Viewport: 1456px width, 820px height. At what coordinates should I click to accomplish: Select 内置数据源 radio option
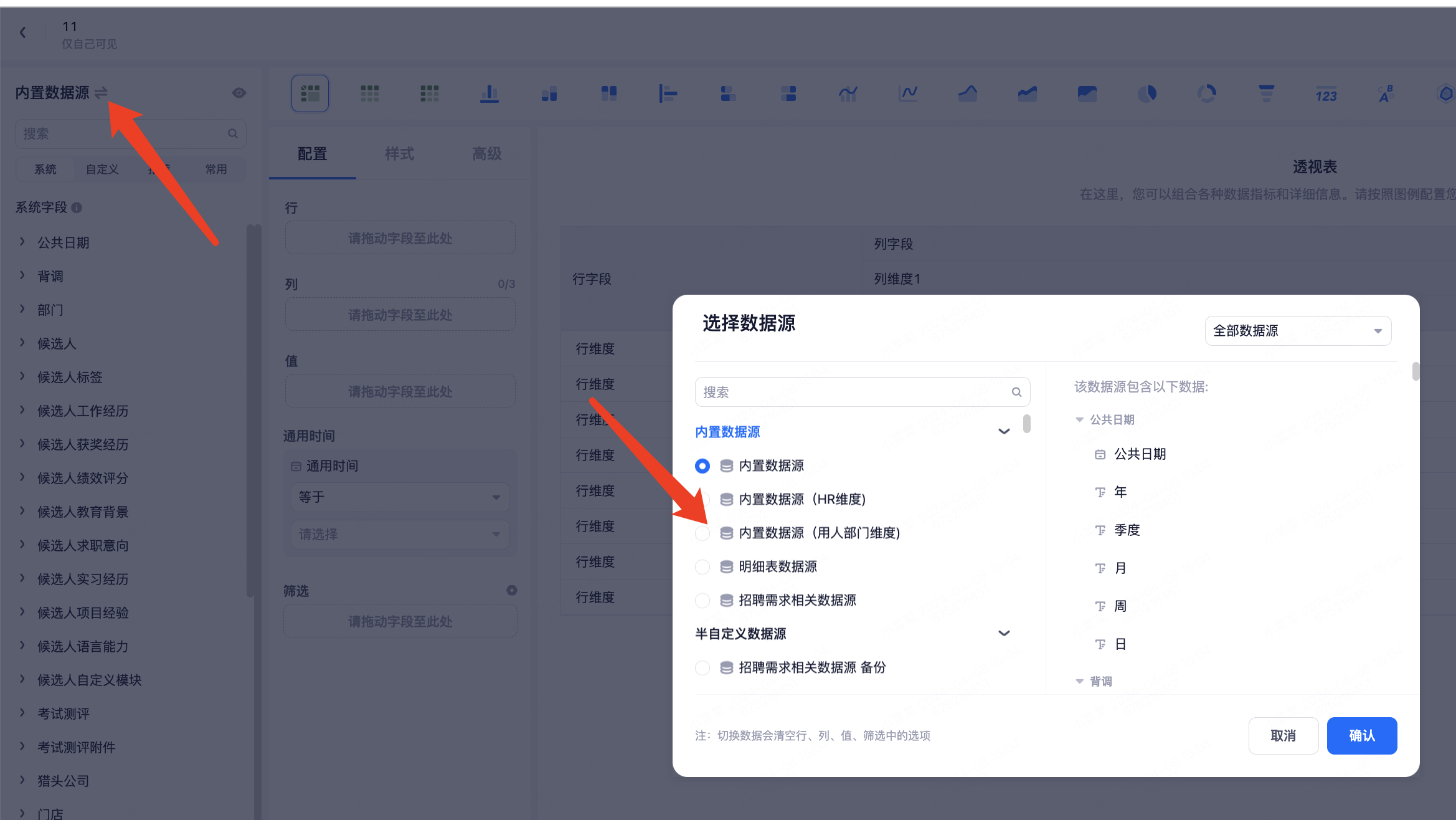tap(702, 466)
